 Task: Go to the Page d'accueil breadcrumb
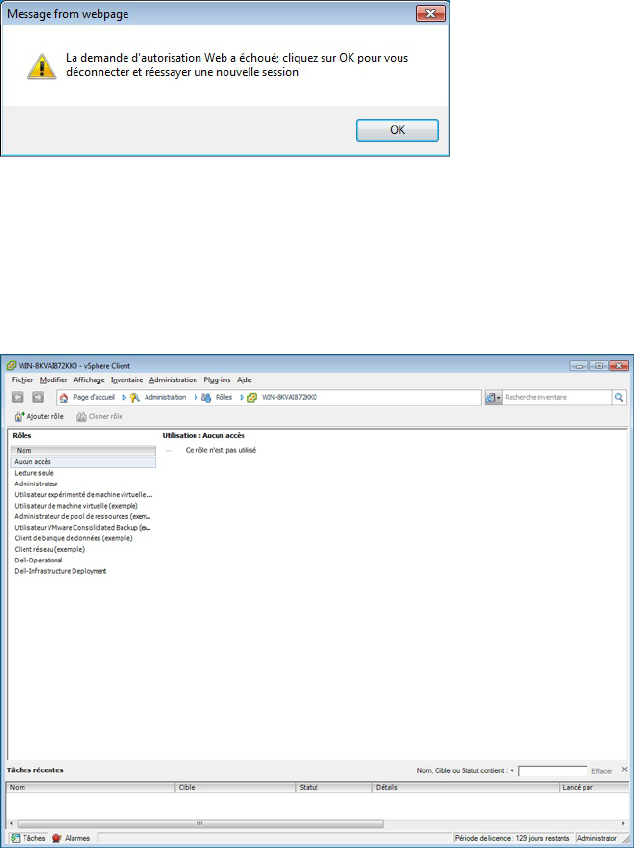click(x=94, y=397)
